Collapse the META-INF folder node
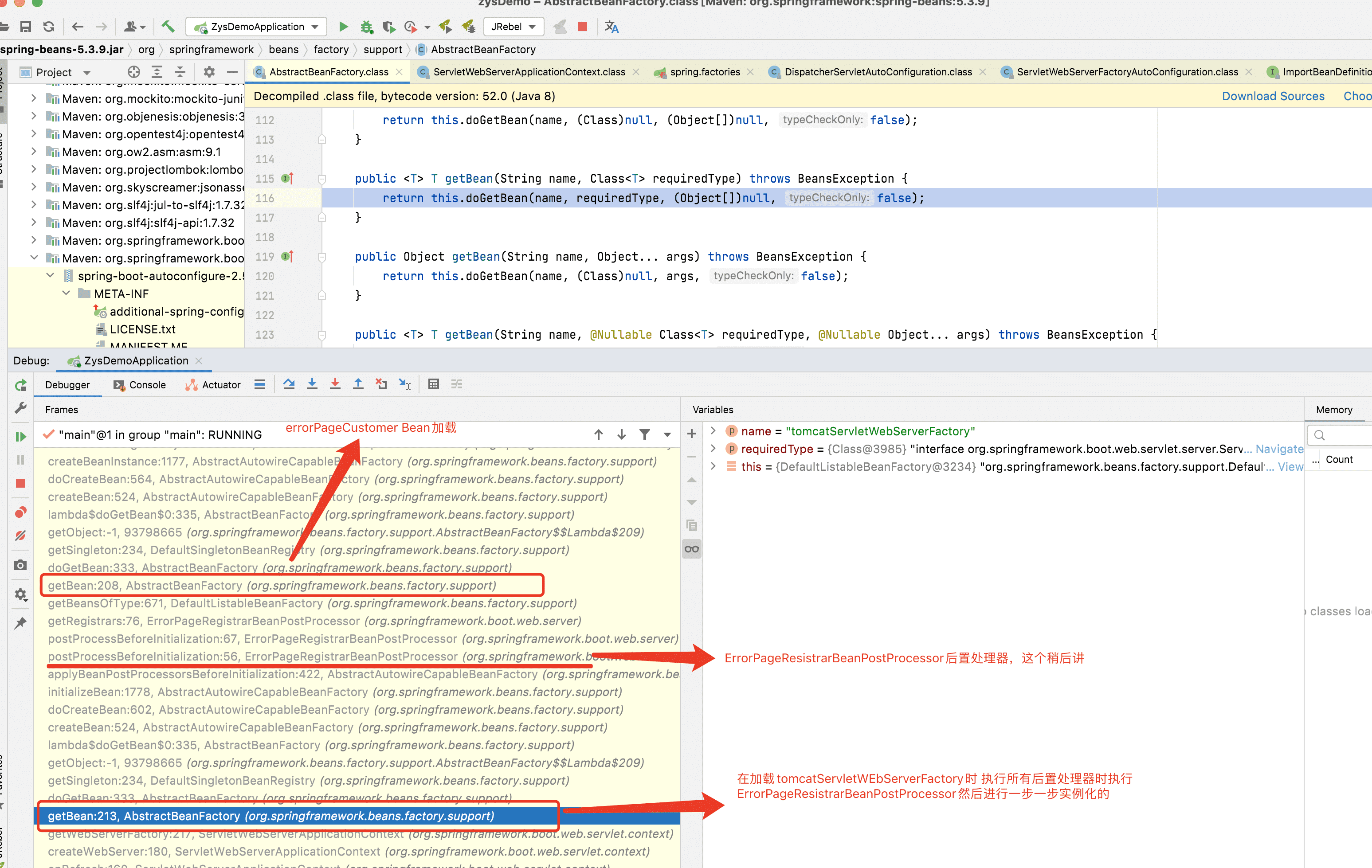The height and width of the screenshot is (868, 1372). click(x=66, y=293)
